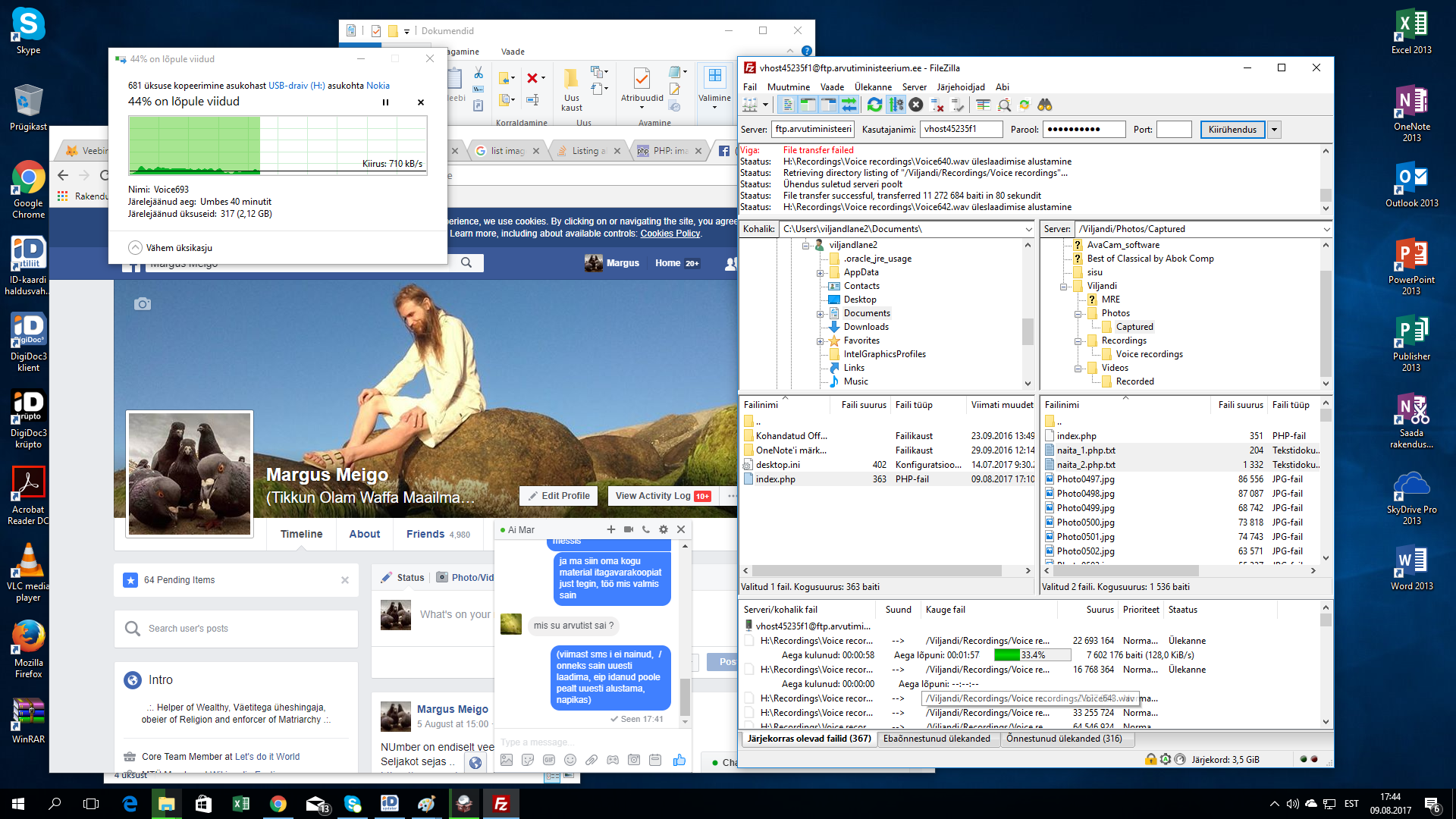Click View Activity Log button
This screenshot has width=1456, height=819.
pos(662,496)
